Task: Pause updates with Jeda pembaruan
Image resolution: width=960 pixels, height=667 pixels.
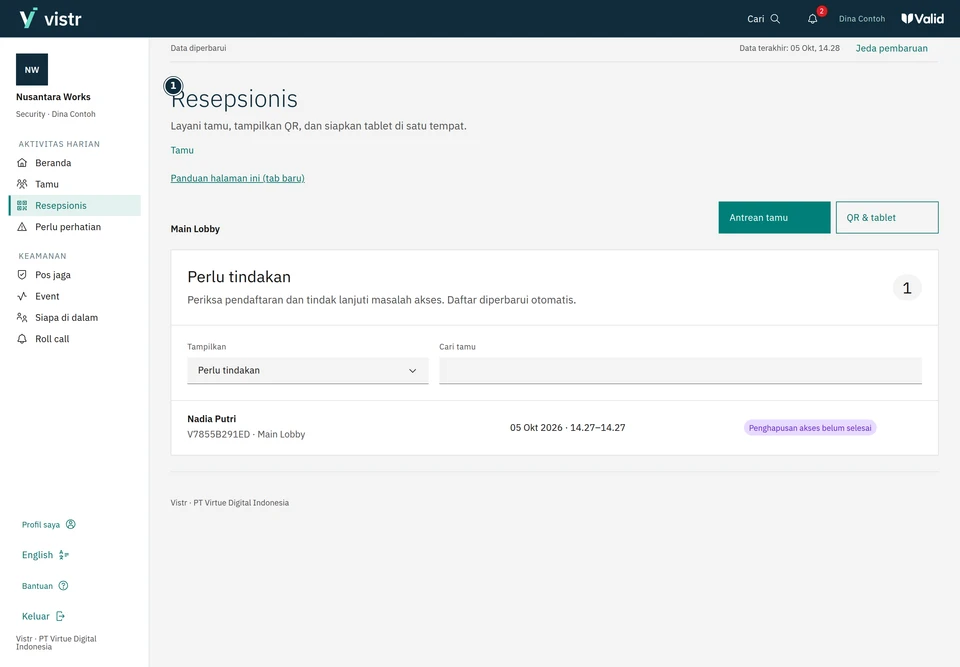Action: [891, 48]
